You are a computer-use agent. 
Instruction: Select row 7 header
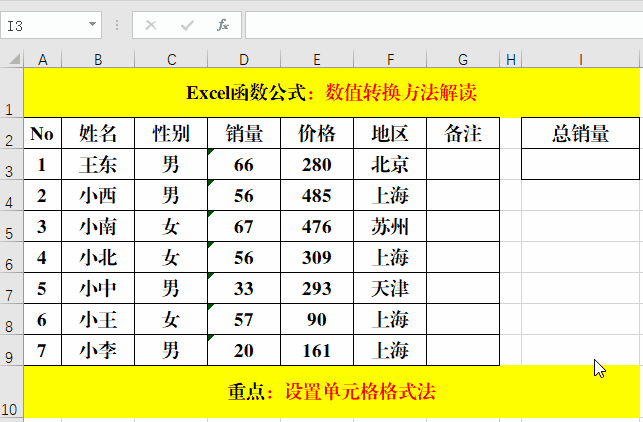pyautogui.click(x=12, y=288)
